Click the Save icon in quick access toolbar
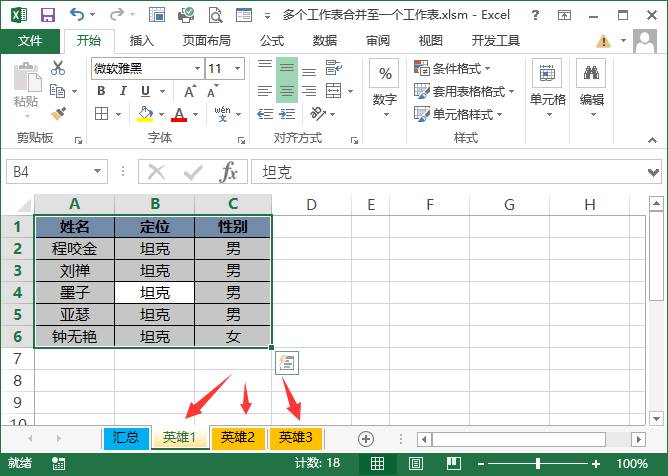Viewport: 668px width, 476px height. click(x=48, y=15)
